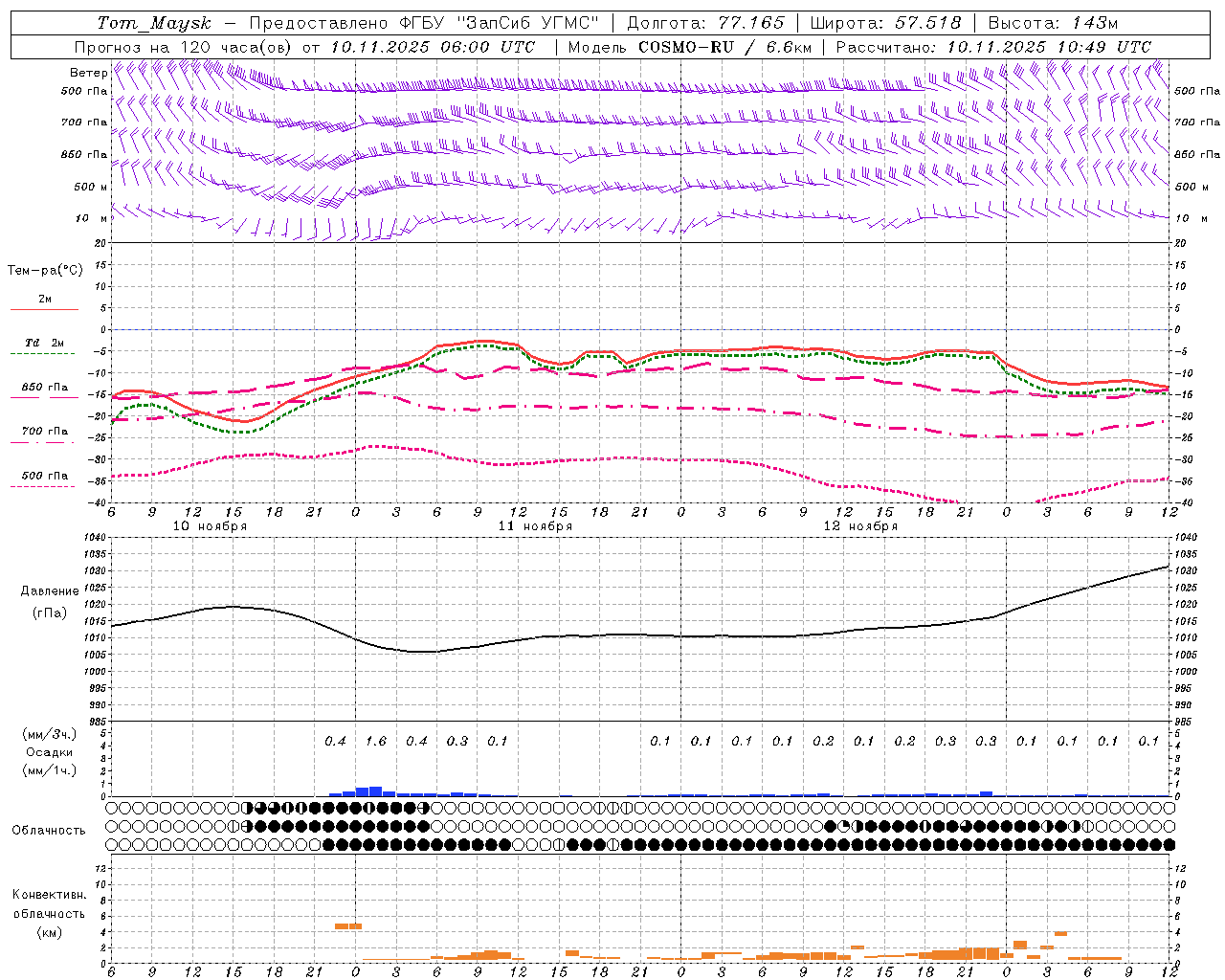The image size is (1225, 980).
Task: Click the longitude value 77.165
Action: [751, 23]
